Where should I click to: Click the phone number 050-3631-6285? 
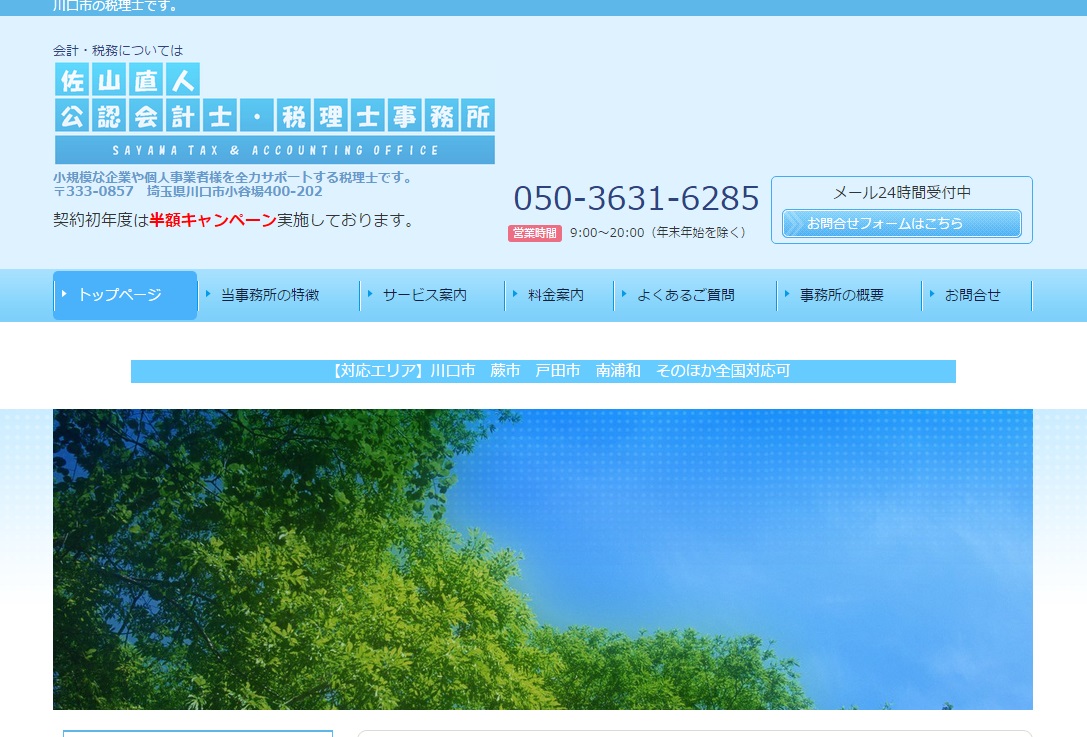pos(636,198)
